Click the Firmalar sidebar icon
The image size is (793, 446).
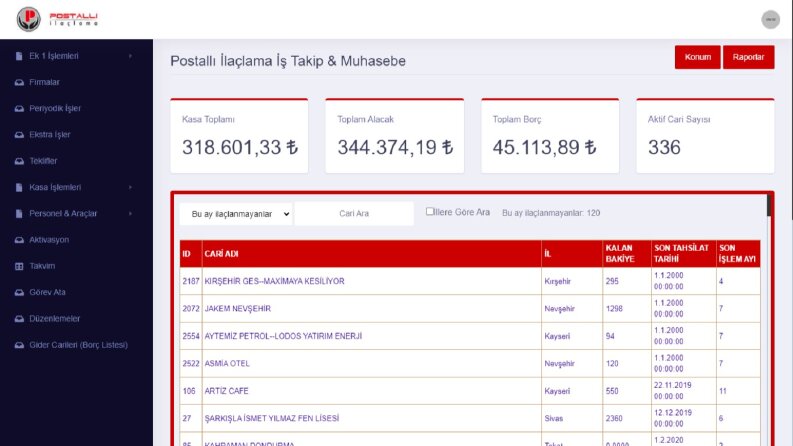[19, 82]
